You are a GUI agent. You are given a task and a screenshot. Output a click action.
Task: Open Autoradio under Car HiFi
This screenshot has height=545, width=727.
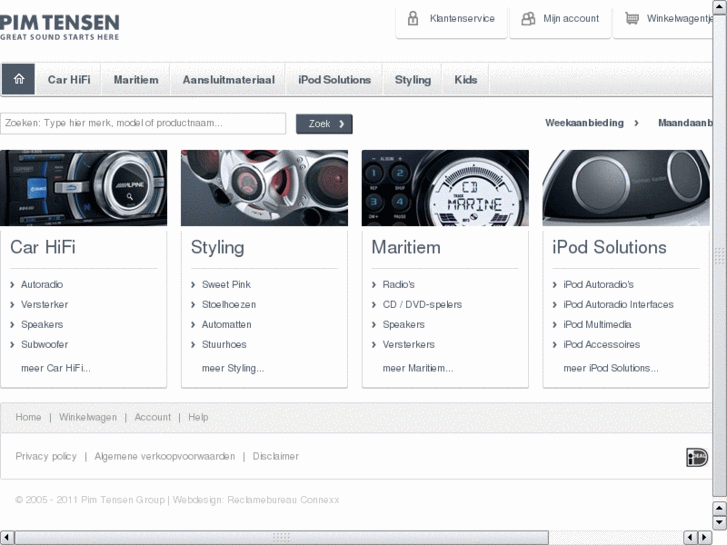(42, 284)
